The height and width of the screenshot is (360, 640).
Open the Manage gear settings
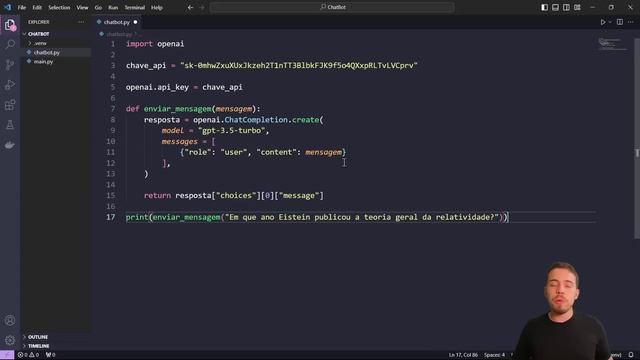(x=10, y=340)
